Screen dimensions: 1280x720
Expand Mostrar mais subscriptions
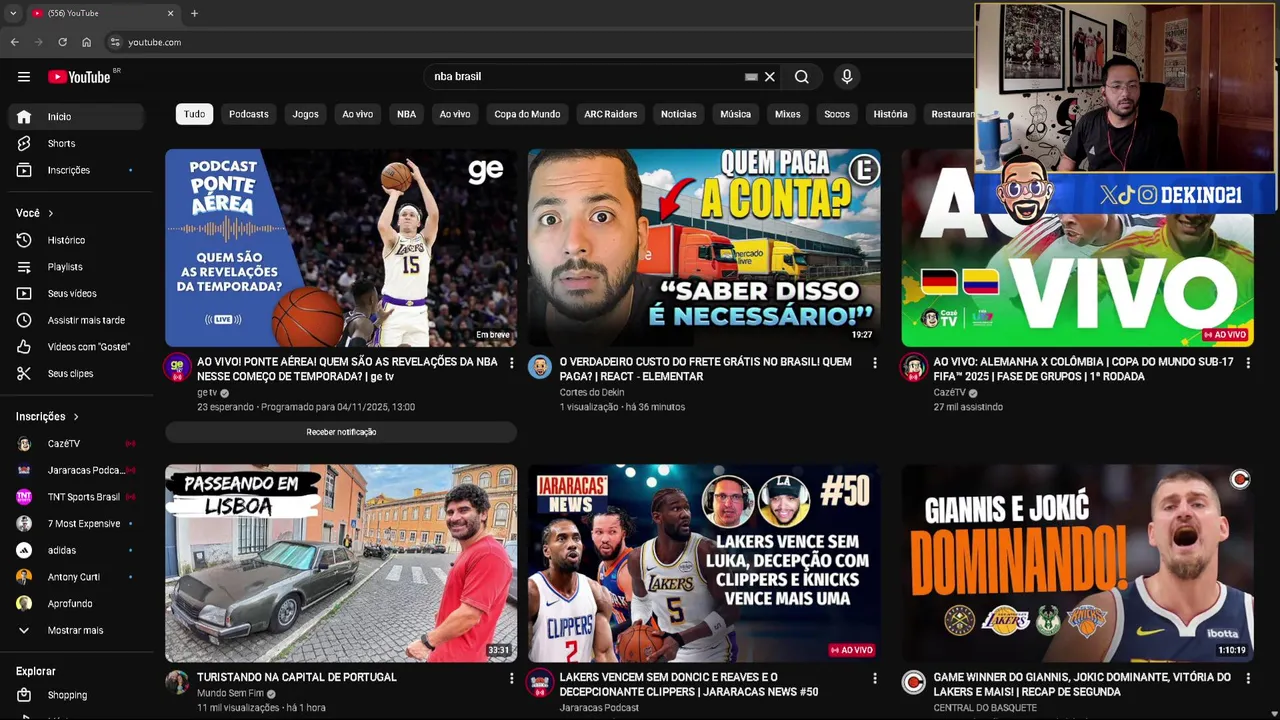pos(76,631)
